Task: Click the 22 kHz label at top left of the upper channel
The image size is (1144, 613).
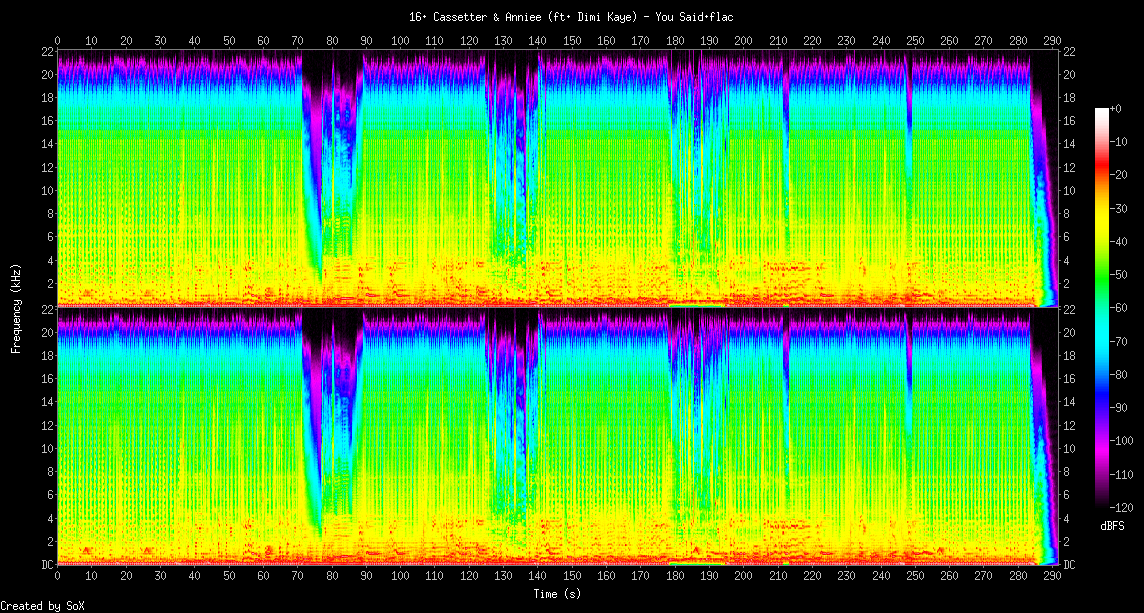Action: tap(47, 51)
